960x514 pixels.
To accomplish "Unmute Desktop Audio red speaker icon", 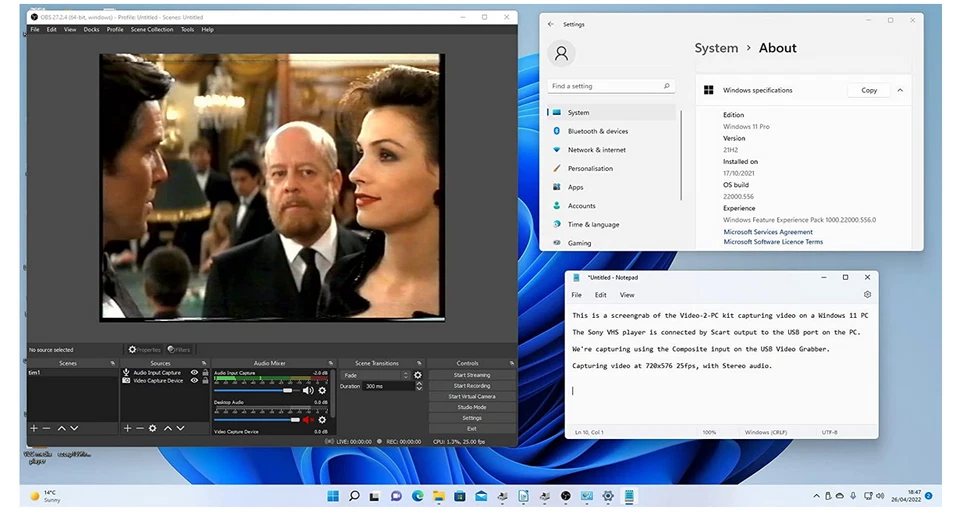I will [x=308, y=420].
